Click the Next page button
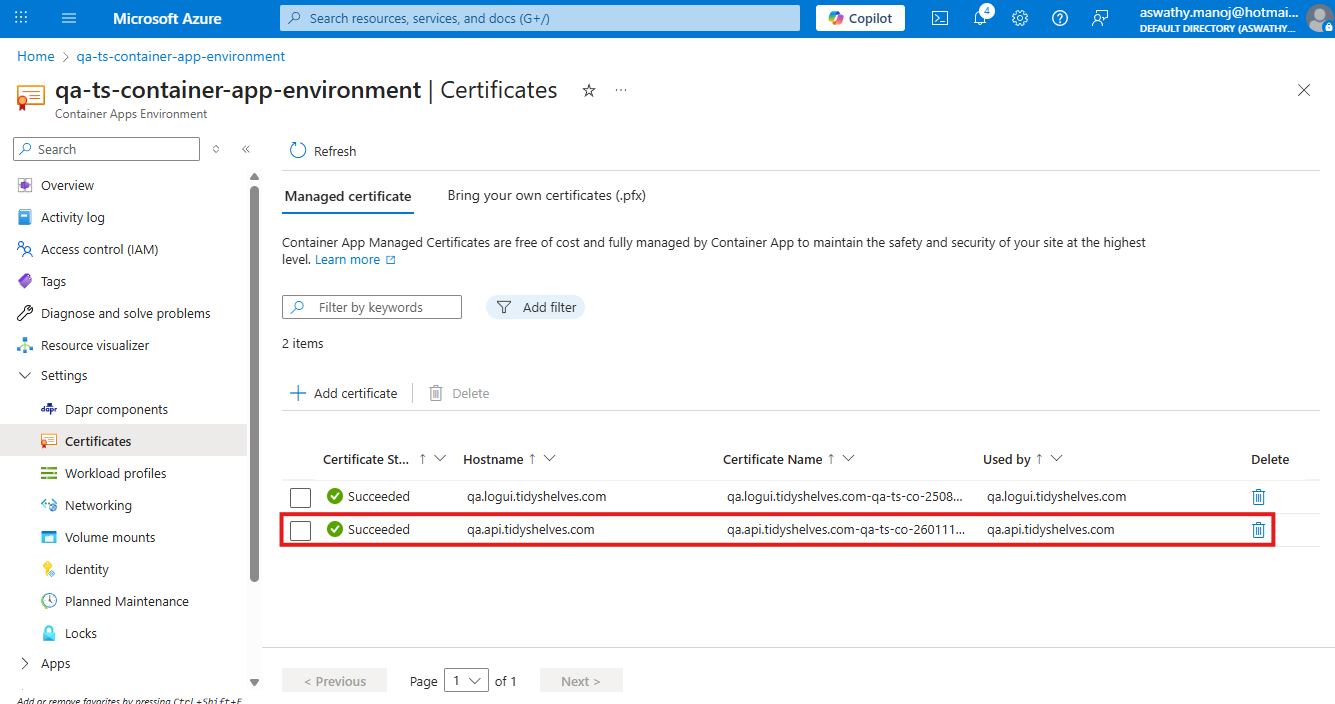Screen dimensions: 1335x704 coord(581,681)
